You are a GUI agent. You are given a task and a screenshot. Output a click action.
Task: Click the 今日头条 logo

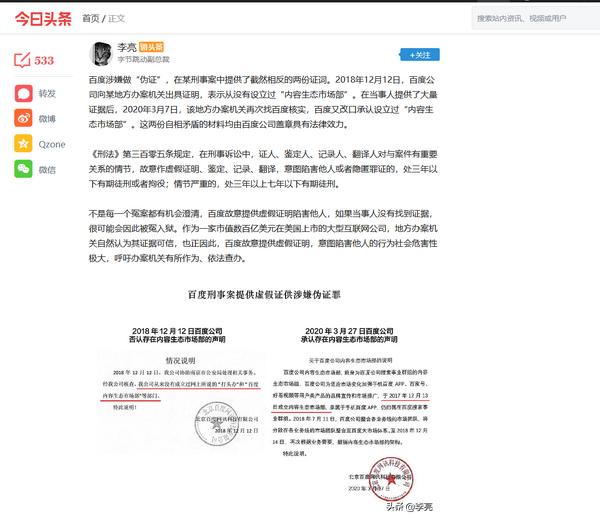tap(43, 19)
